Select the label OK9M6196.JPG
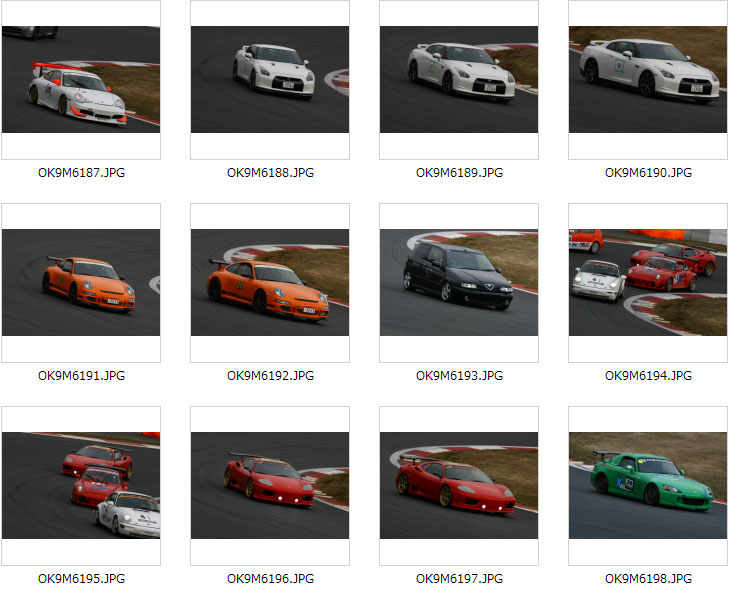The image size is (730, 610). [x=270, y=579]
